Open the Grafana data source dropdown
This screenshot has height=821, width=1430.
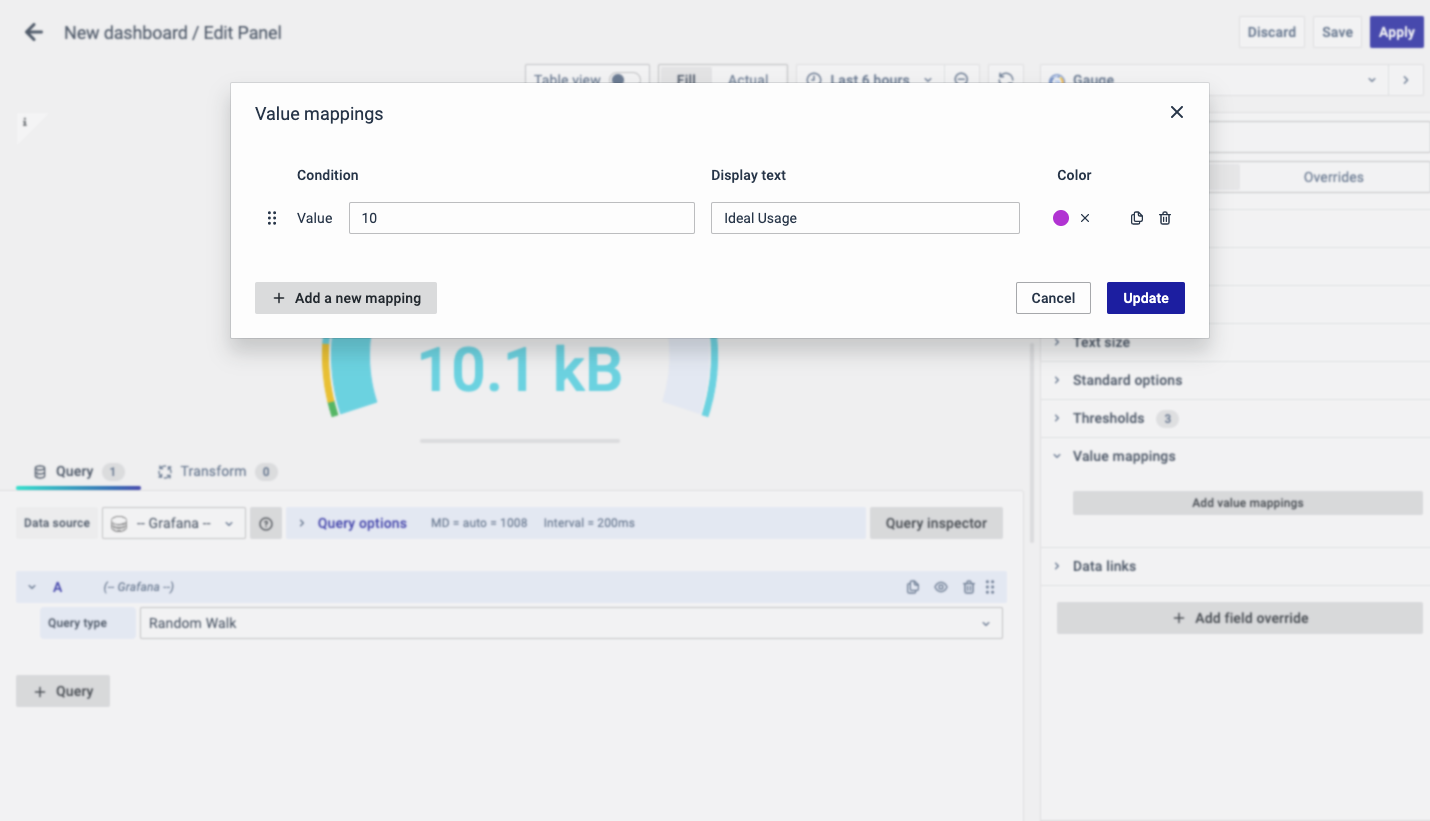pyautogui.click(x=174, y=523)
